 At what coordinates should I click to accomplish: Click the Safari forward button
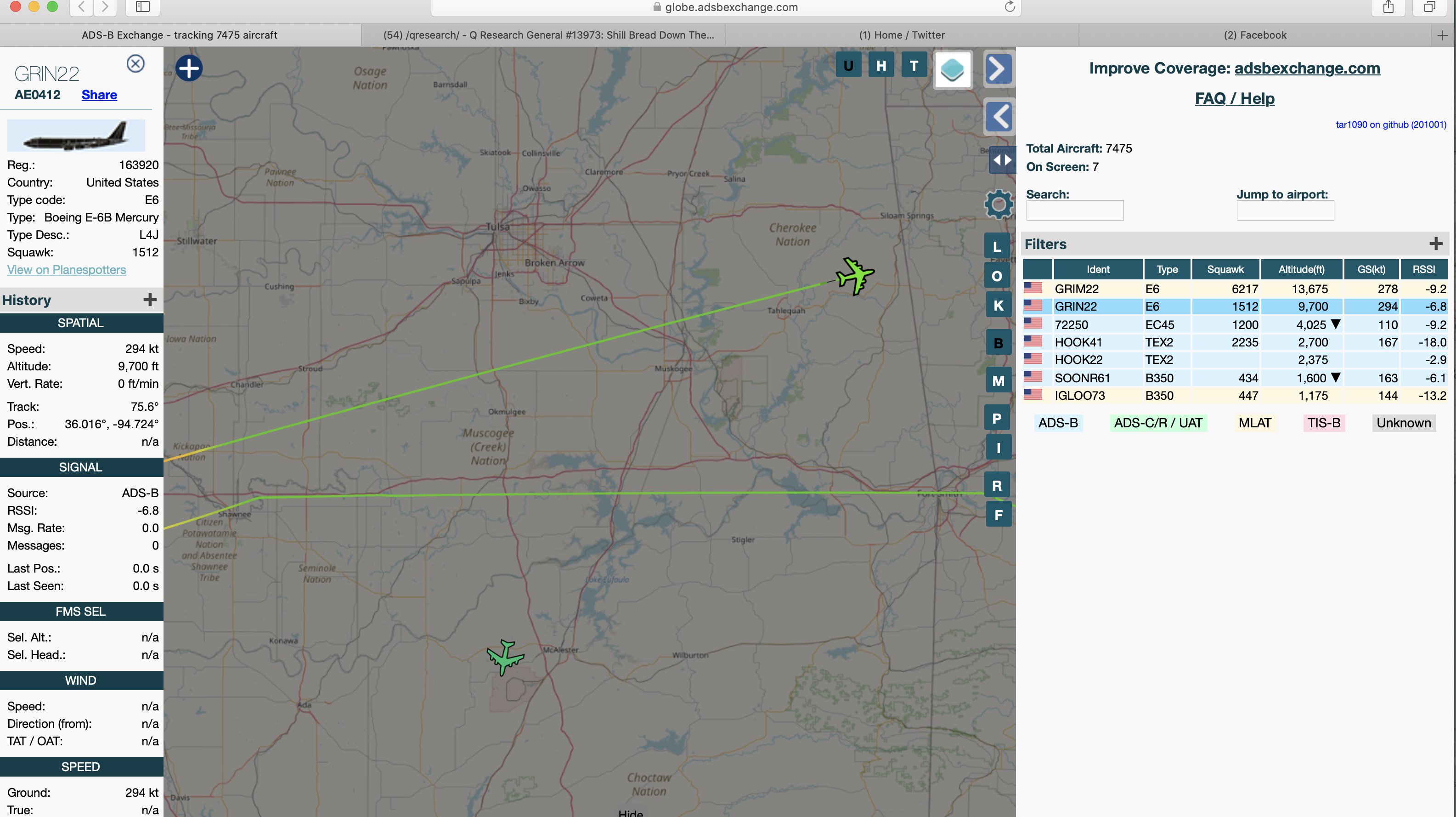[105, 7]
